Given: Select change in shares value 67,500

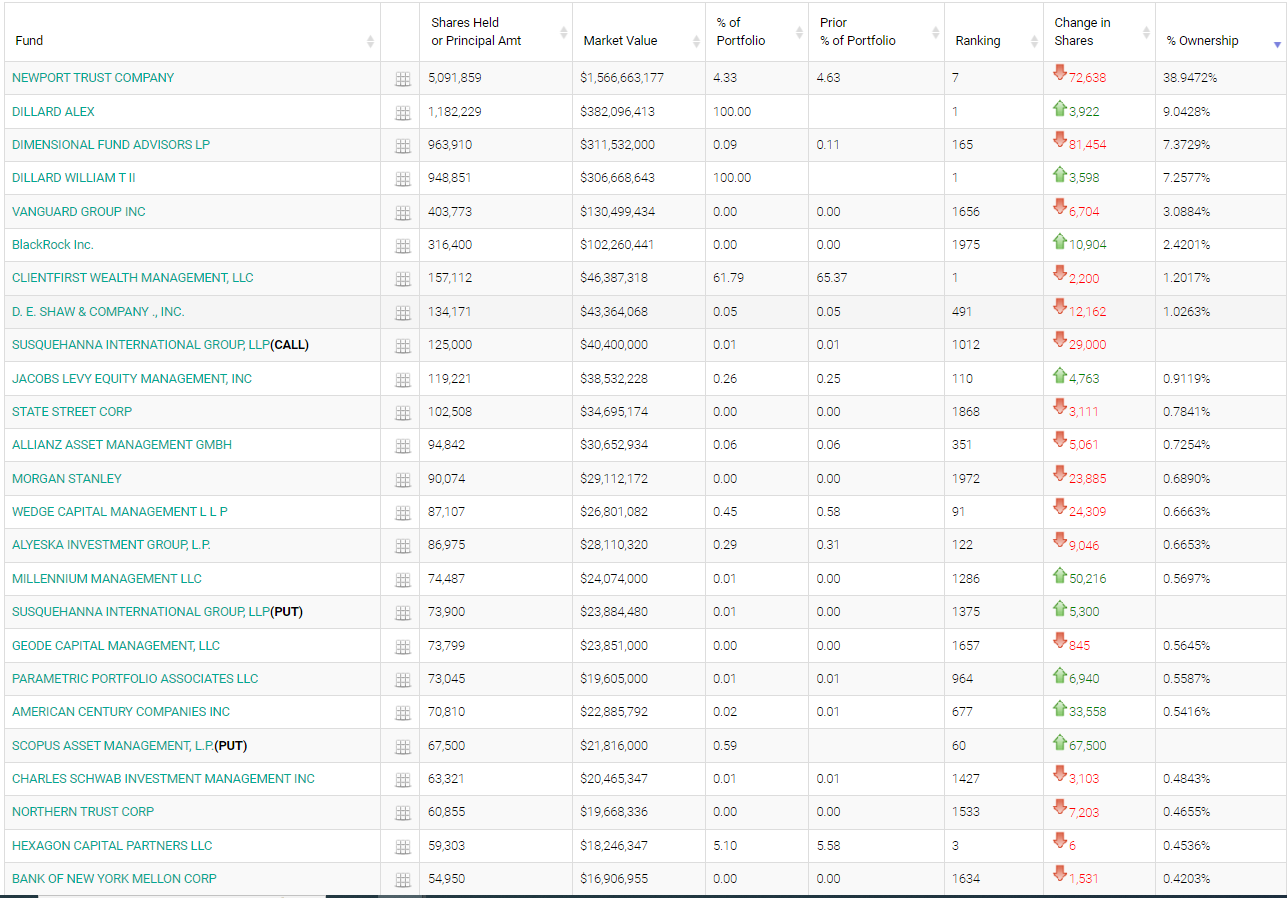Looking at the screenshot, I should [1087, 745].
